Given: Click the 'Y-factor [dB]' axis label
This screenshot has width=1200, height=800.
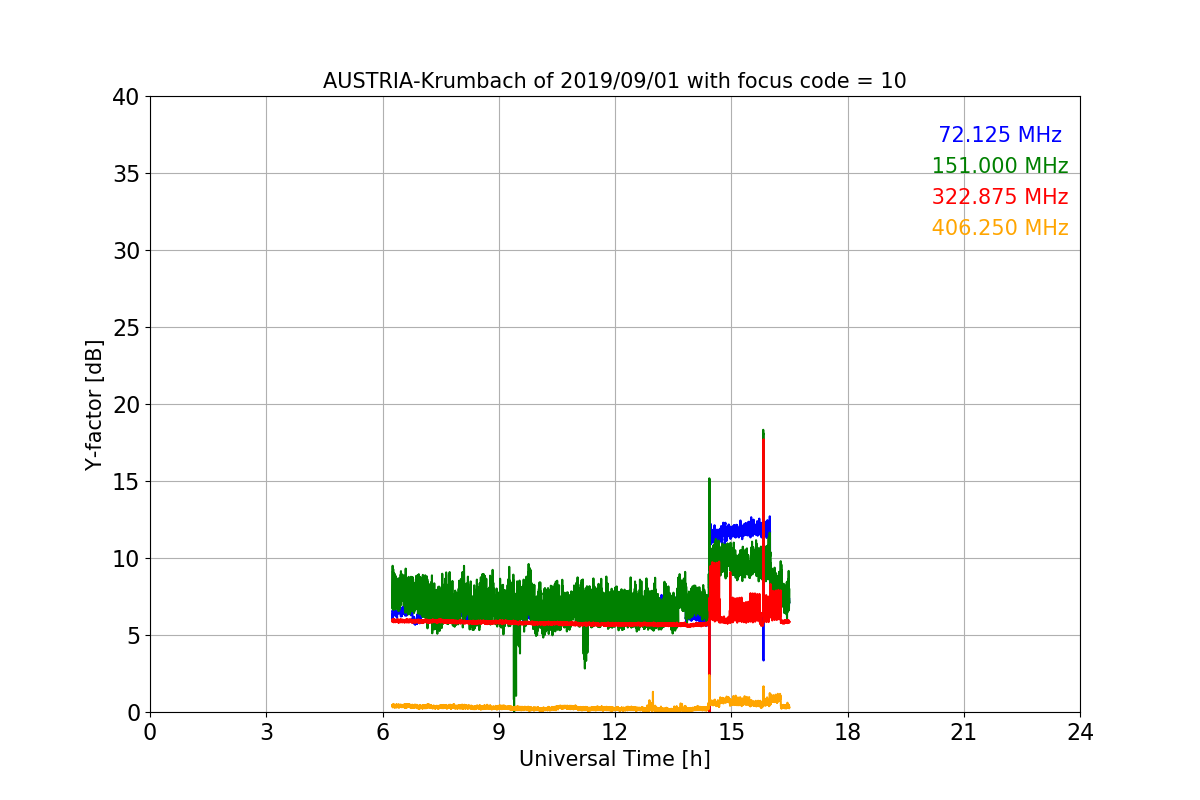Looking at the screenshot, I should click(x=94, y=404).
